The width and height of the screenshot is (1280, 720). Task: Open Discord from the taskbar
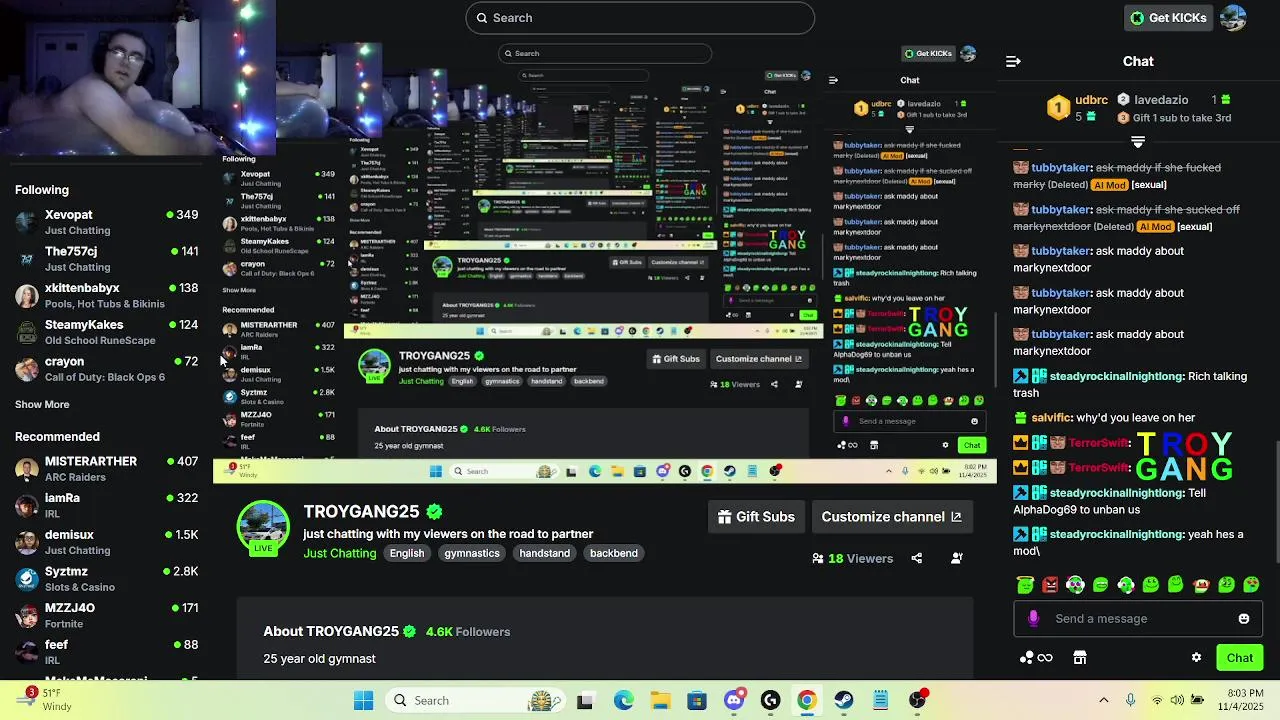pyautogui.click(x=734, y=700)
